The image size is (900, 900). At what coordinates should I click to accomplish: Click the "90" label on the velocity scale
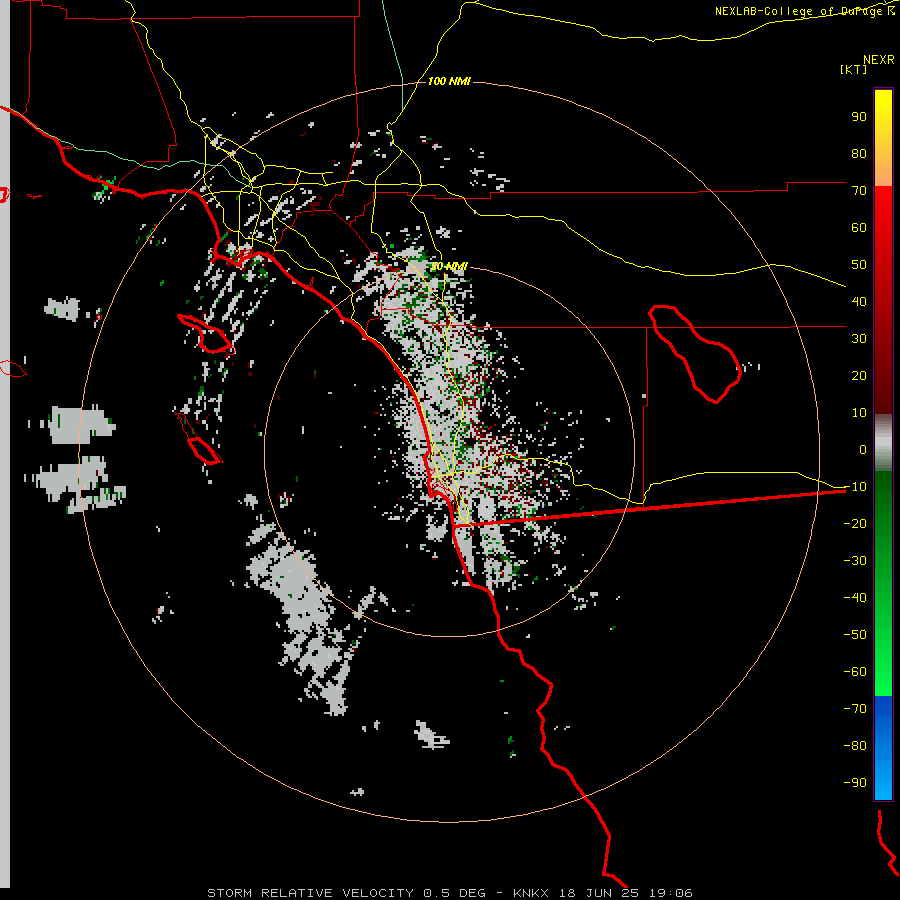click(859, 117)
